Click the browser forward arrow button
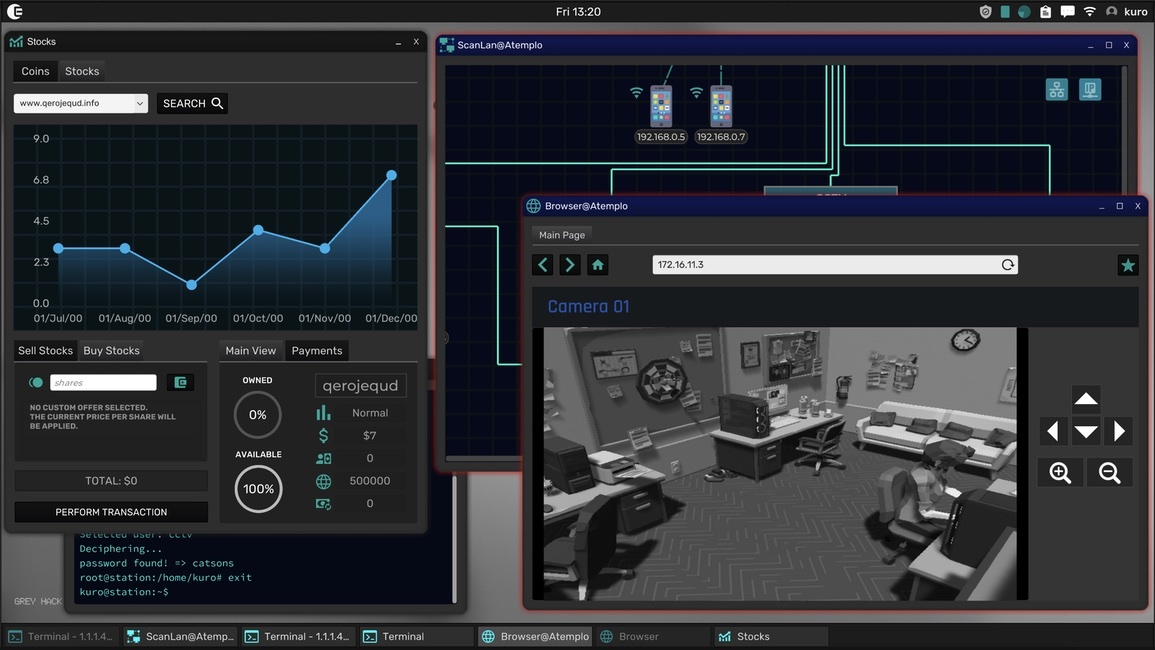 point(570,265)
